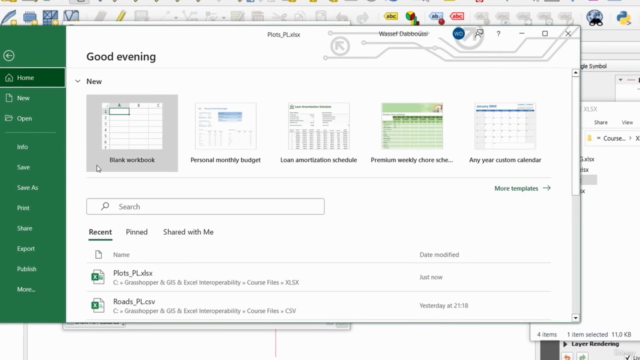
Task: Click the folder icon in Explorer address bar
Action: click(x=589, y=138)
